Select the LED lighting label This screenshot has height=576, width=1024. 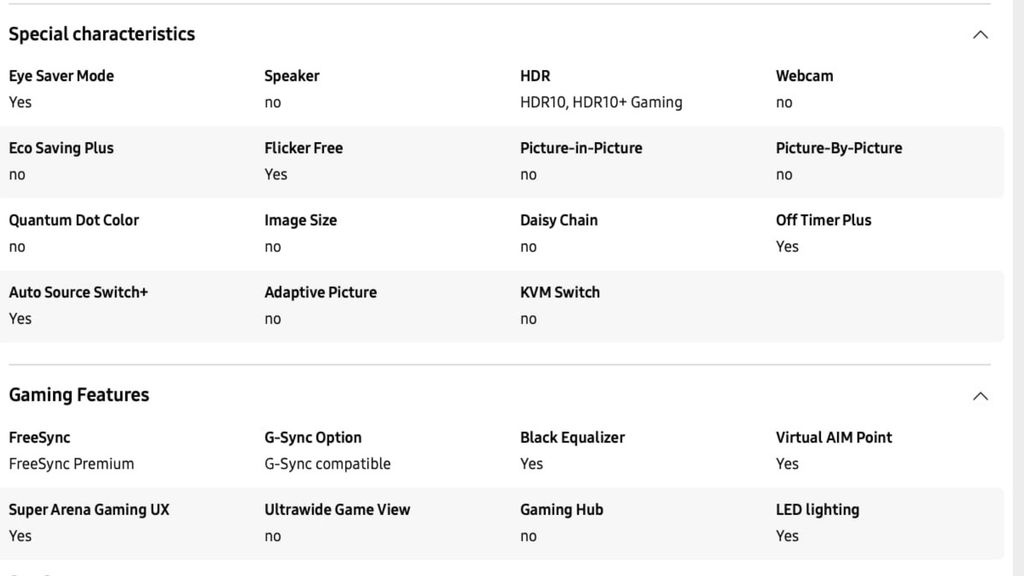point(817,509)
